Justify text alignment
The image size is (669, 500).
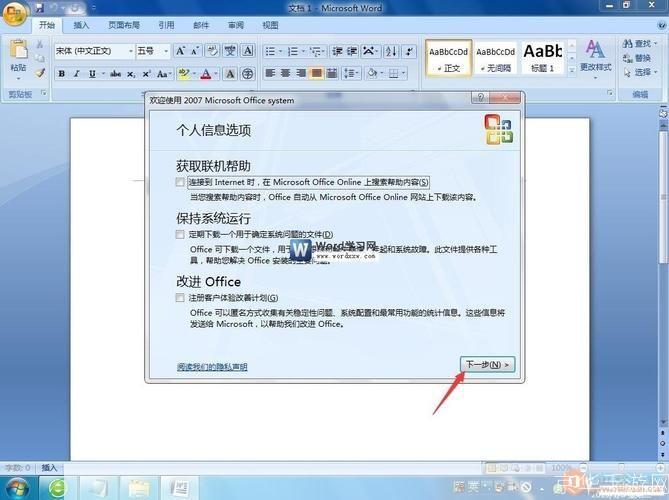[x=316, y=73]
